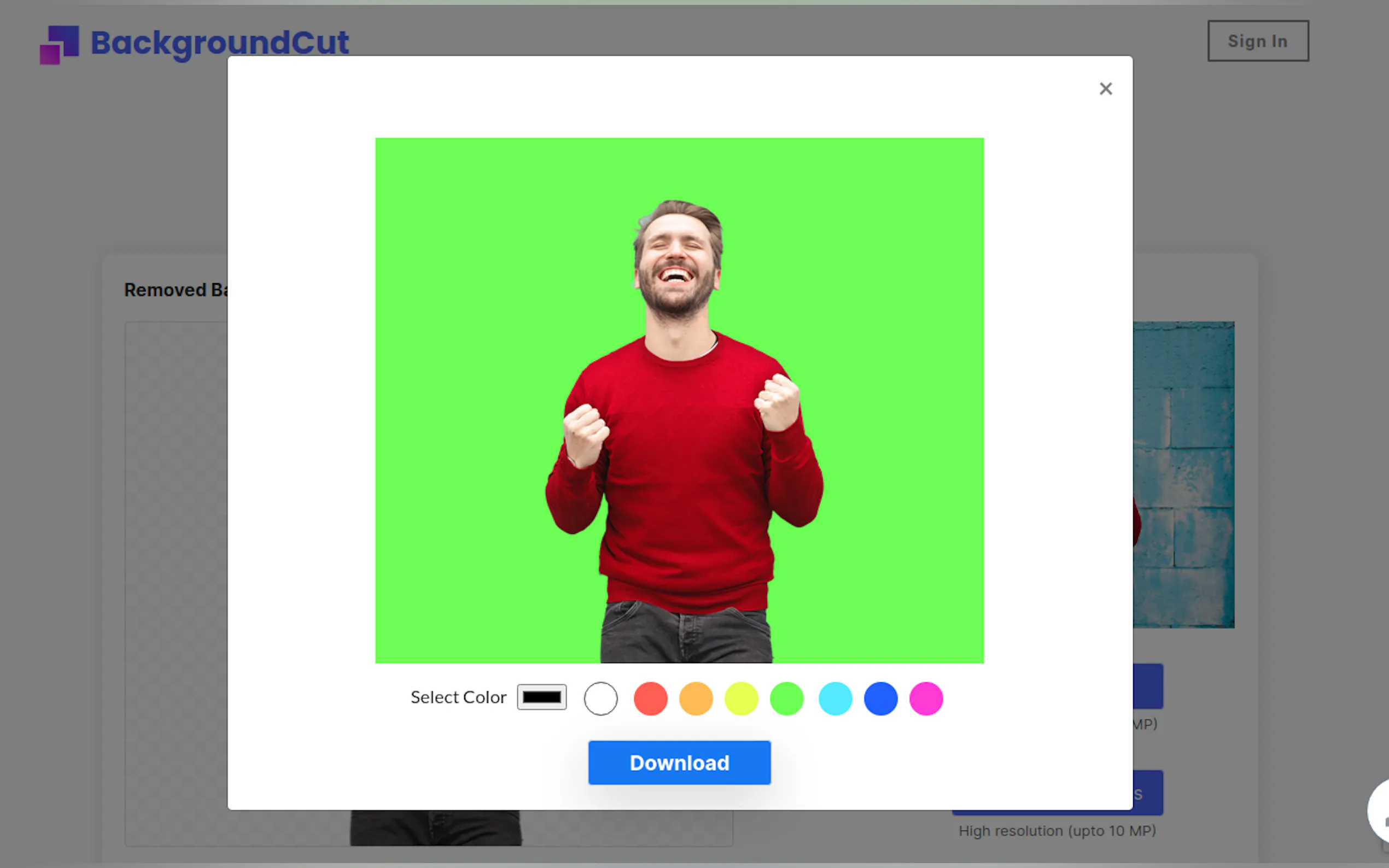Select the red background color
Screen dimensions: 1389x868
point(650,699)
